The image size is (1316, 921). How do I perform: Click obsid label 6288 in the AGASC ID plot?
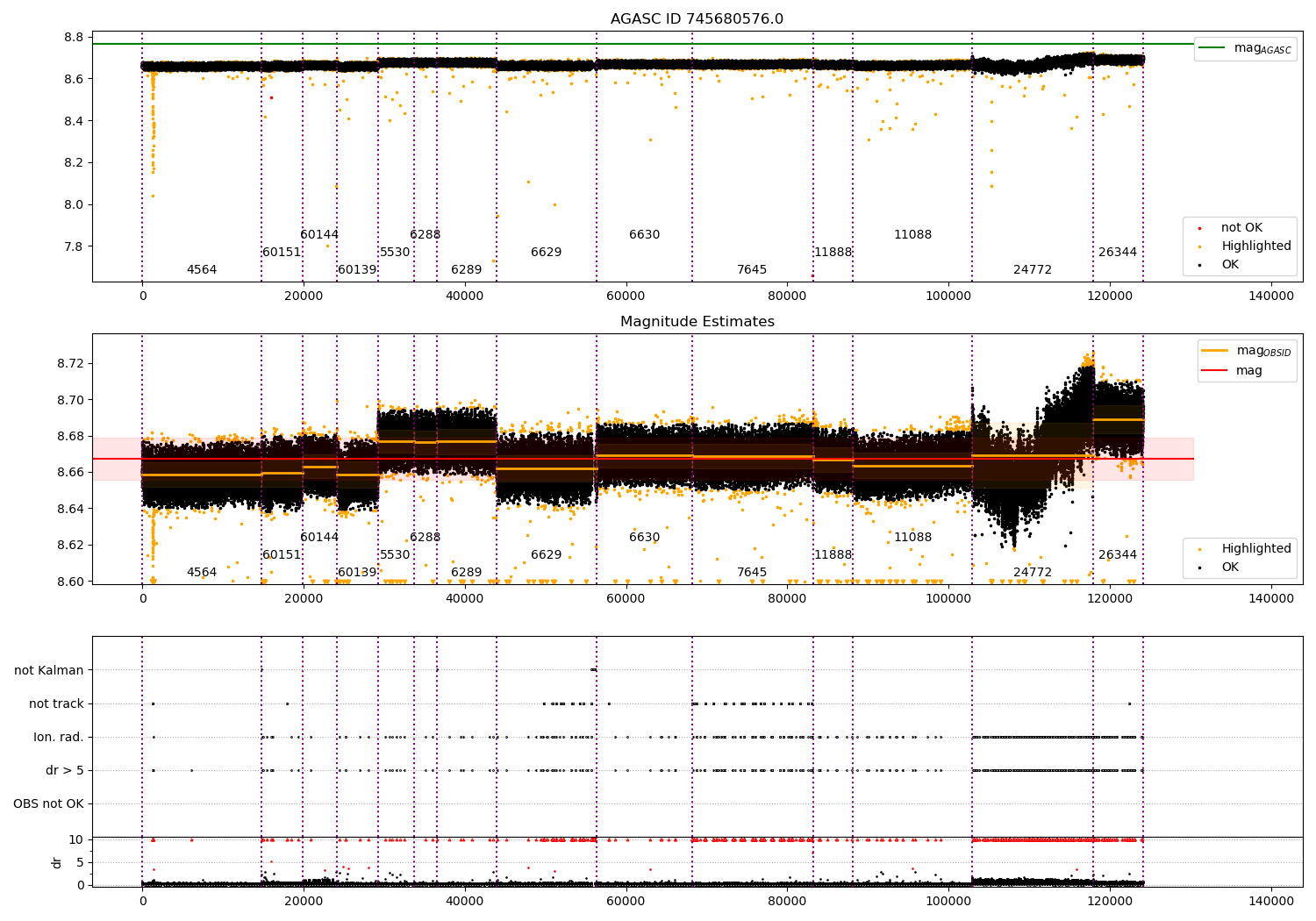(x=426, y=235)
